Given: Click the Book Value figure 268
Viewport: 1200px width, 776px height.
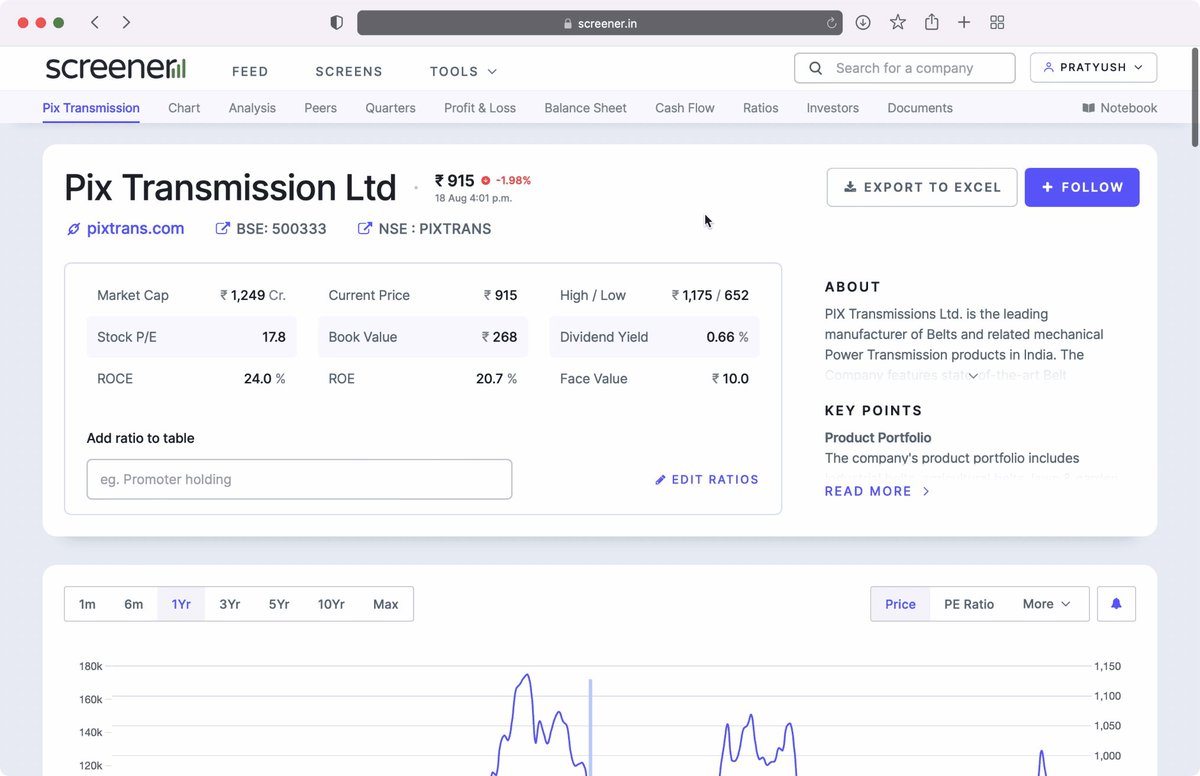Looking at the screenshot, I should click(499, 337).
